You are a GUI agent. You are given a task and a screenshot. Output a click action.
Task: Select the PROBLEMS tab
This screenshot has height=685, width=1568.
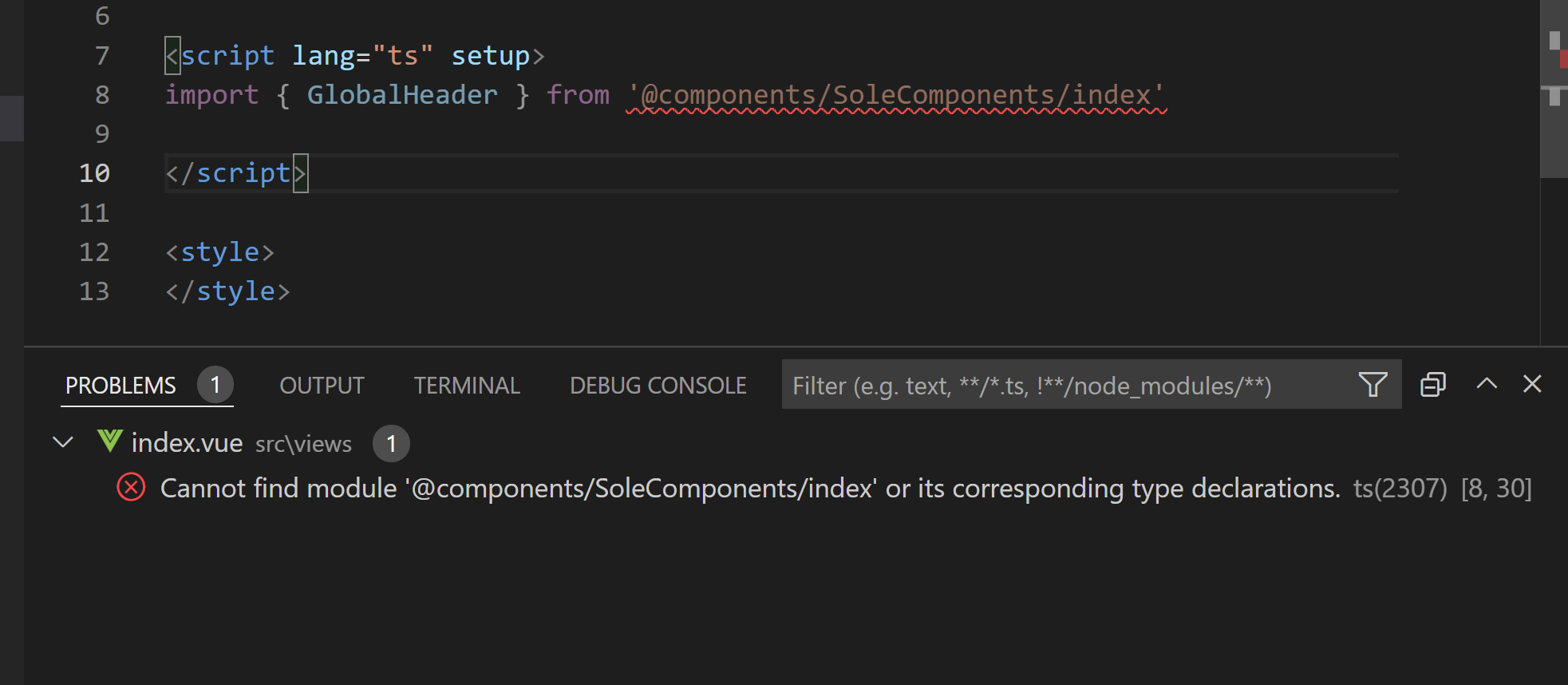click(120, 386)
